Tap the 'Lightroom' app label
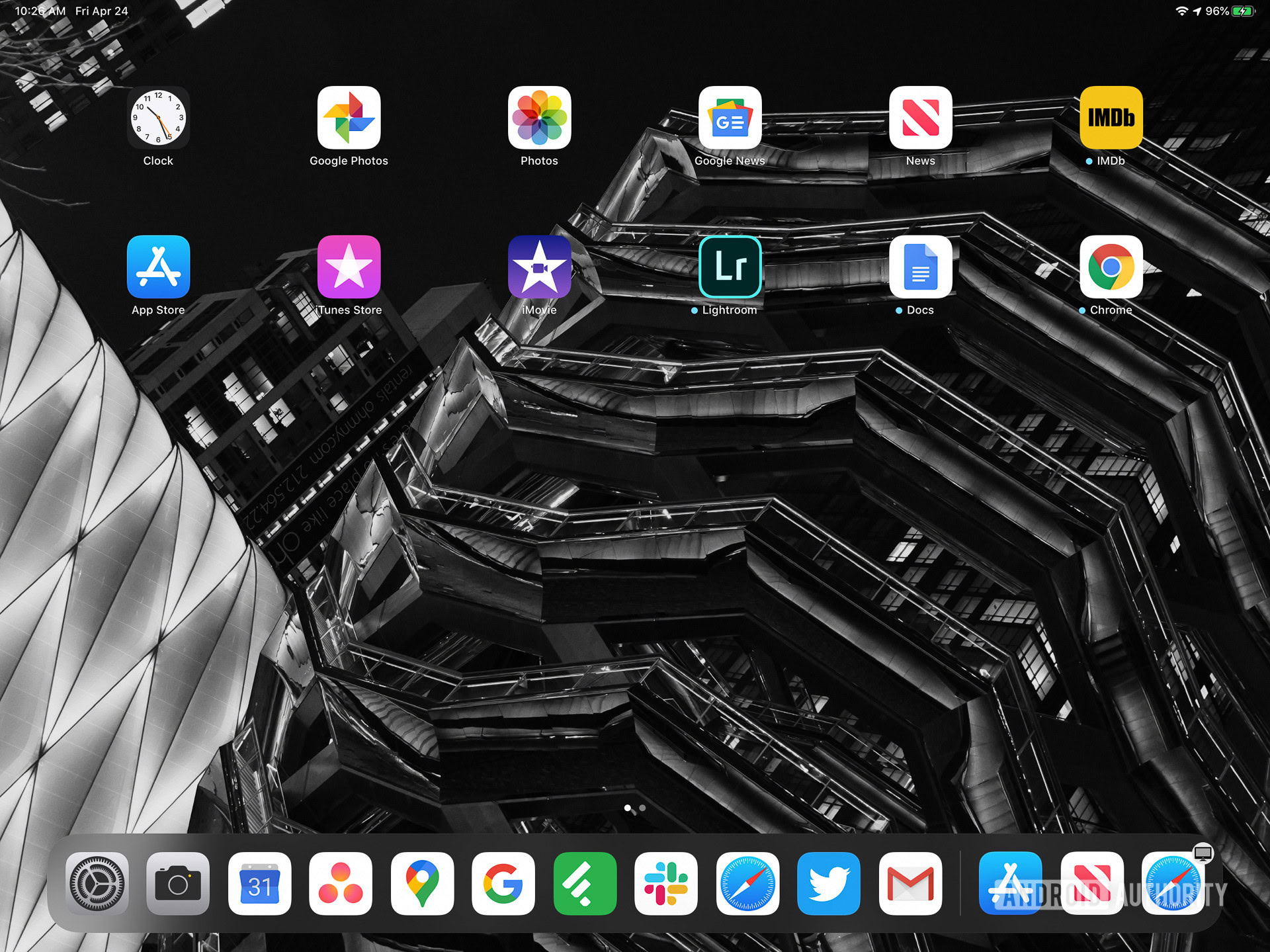The height and width of the screenshot is (952, 1270). pyautogui.click(x=729, y=310)
